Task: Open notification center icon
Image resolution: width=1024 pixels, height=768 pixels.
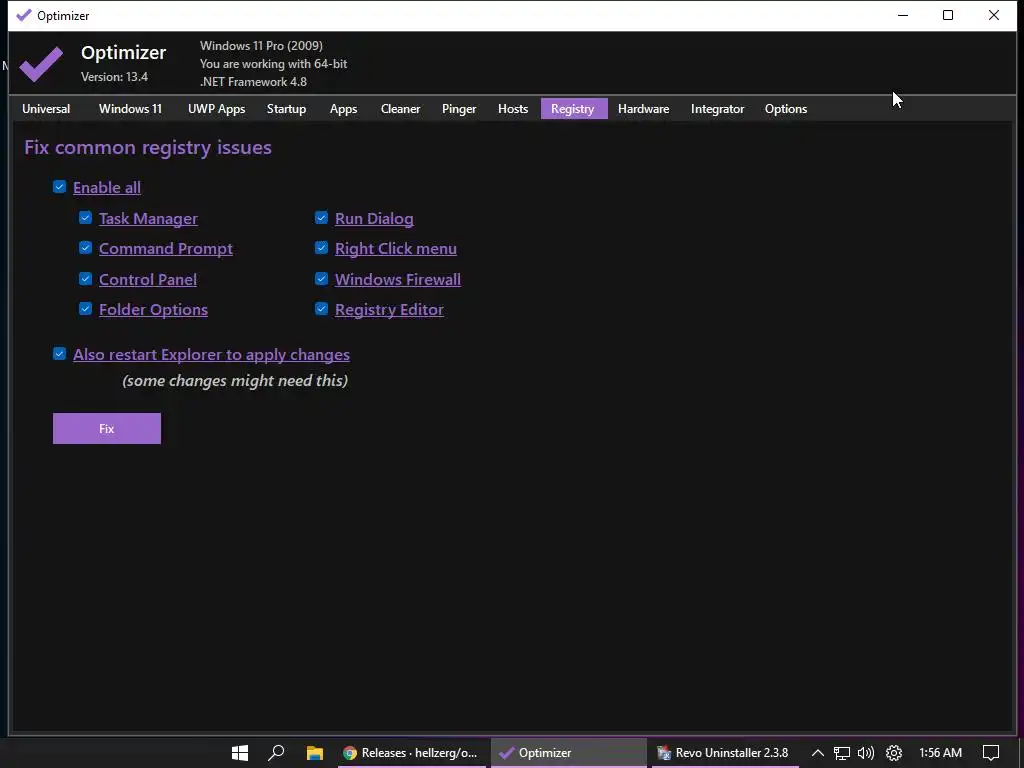Action: point(991,753)
